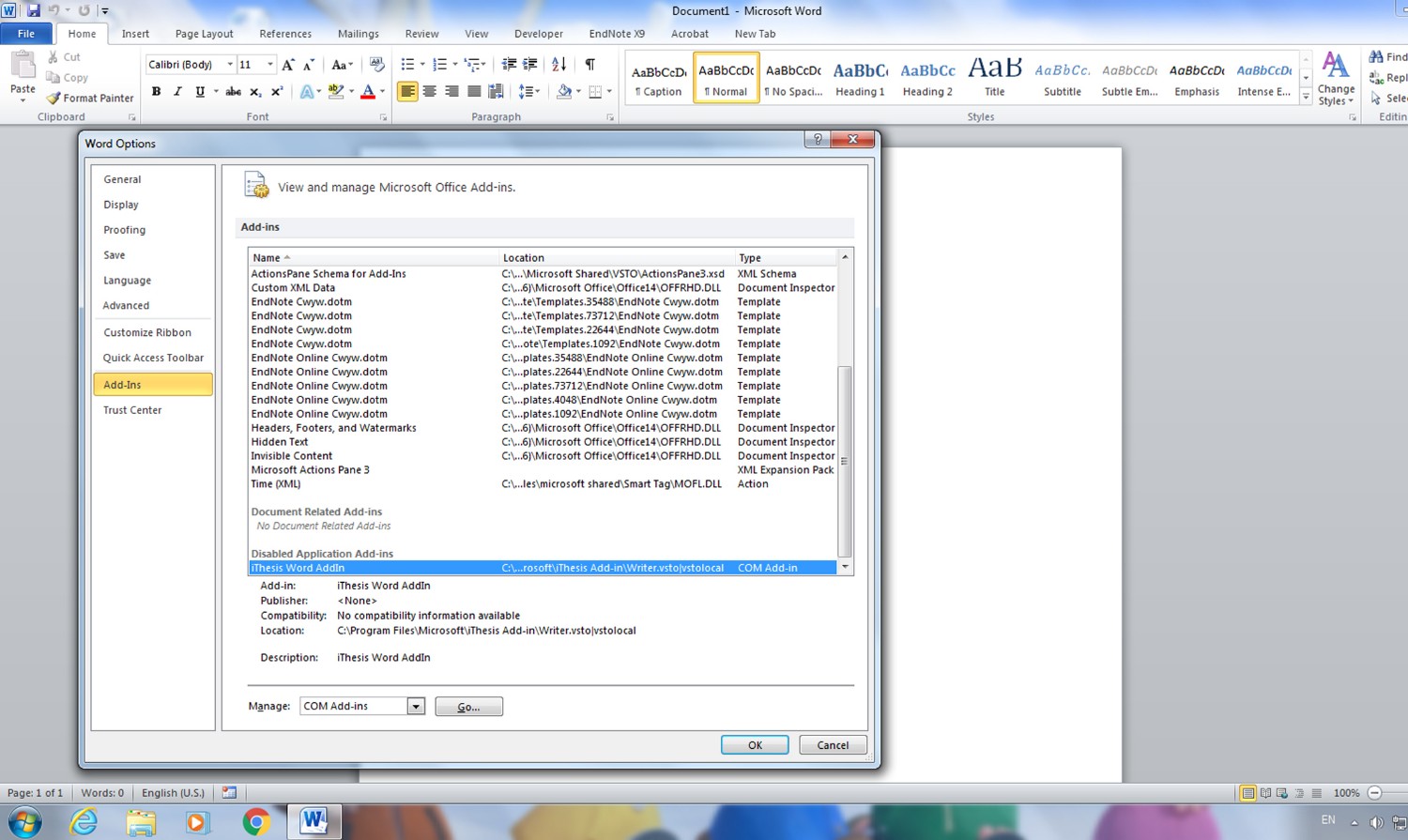Screen dimensions: 1408x840
Task: Open the font size dropdown
Action: click(270, 65)
